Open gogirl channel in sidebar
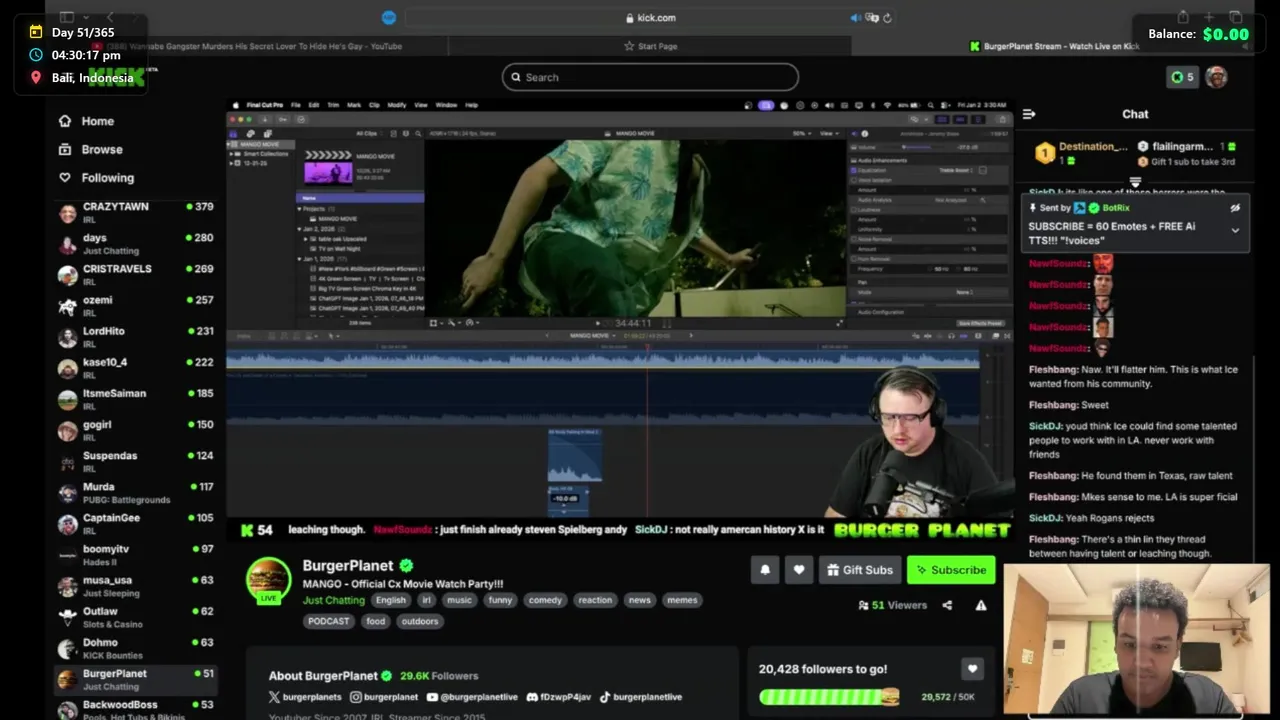 tap(136, 430)
